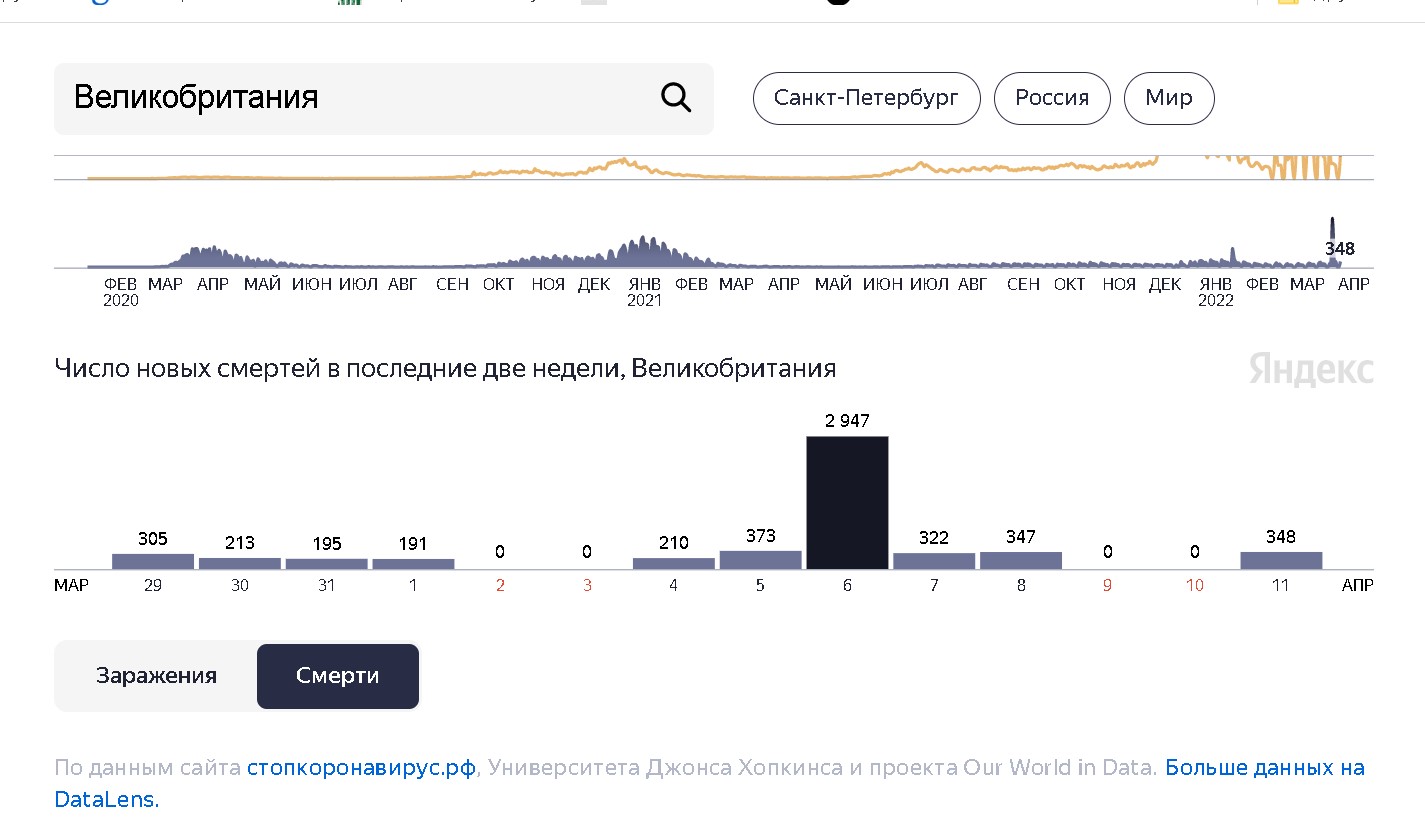Click the April 11 bar showing 348

click(x=1281, y=560)
